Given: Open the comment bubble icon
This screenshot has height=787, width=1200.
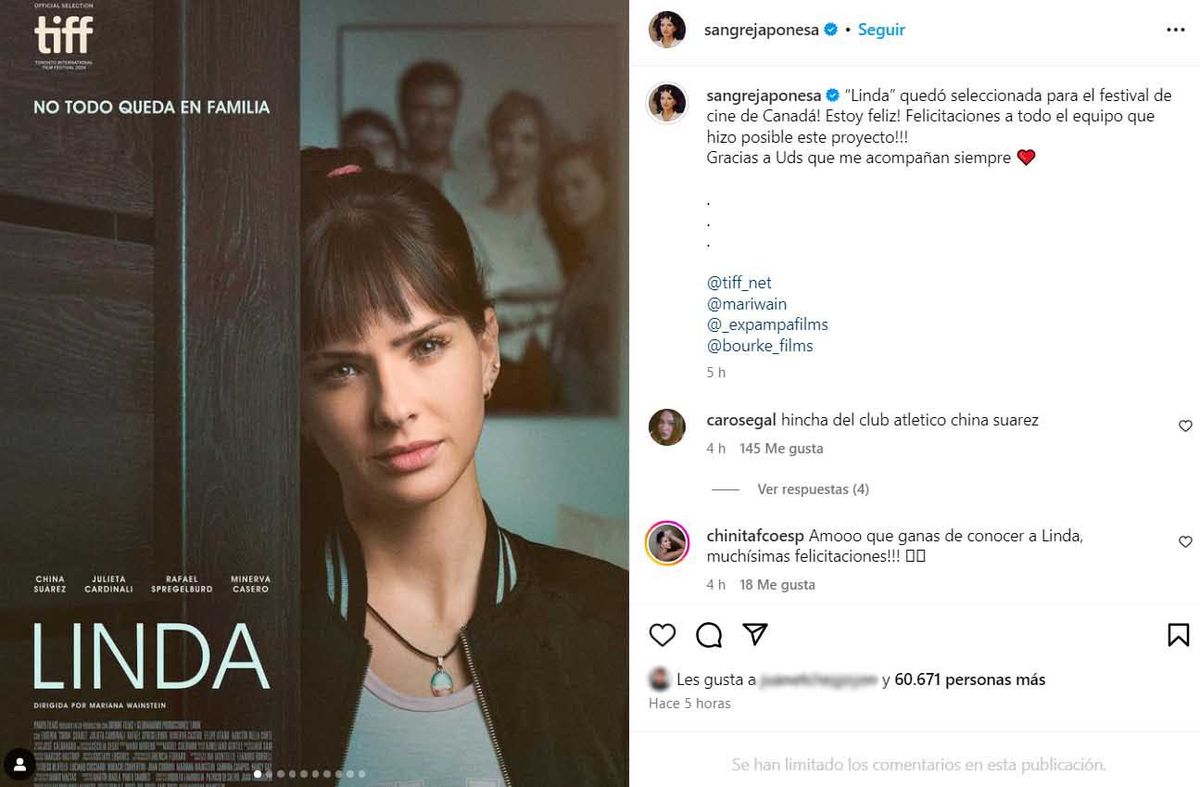Looking at the screenshot, I should coord(709,635).
